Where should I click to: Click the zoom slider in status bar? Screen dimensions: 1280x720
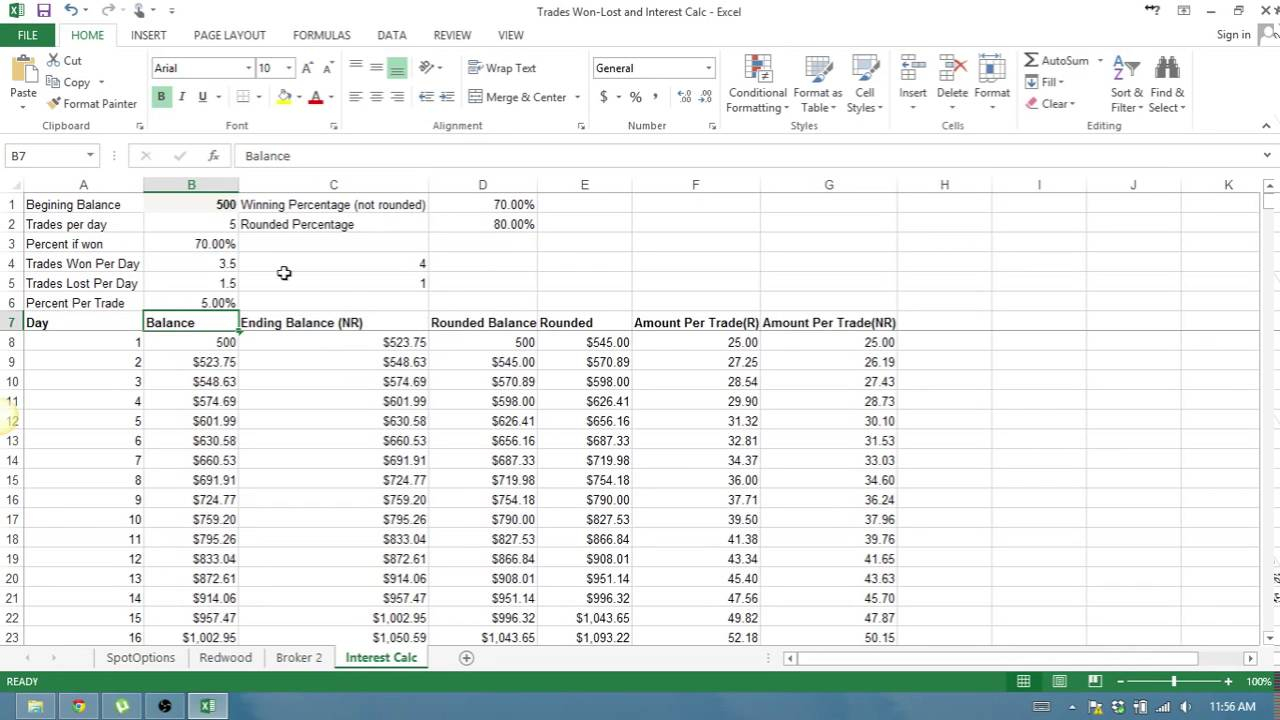point(1173,681)
